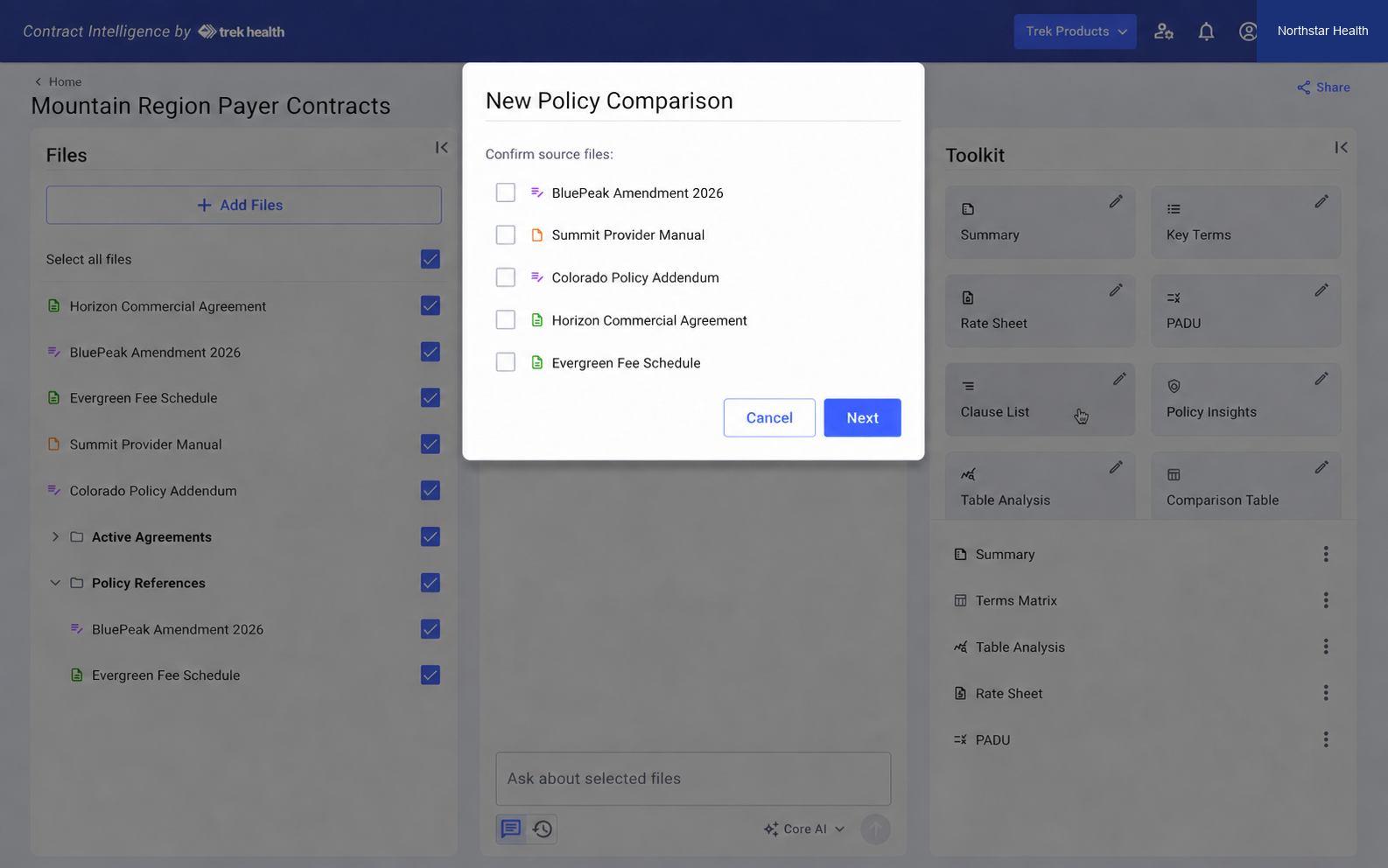Expand the Active Agreements folder

55,536
